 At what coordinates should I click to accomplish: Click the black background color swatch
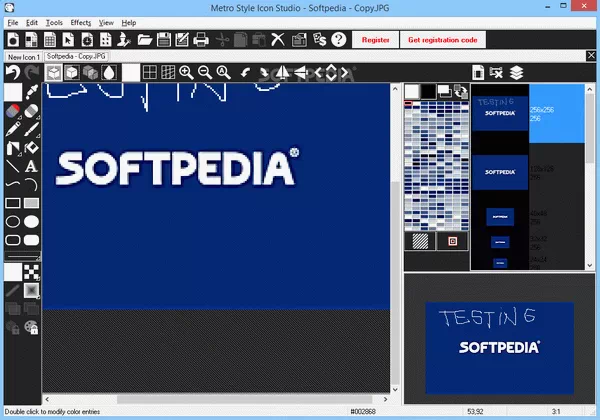coord(428,91)
